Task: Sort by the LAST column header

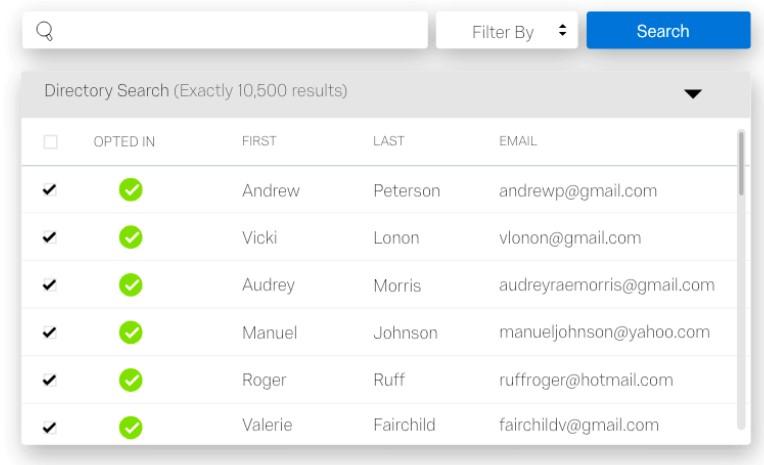Action: pos(389,141)
